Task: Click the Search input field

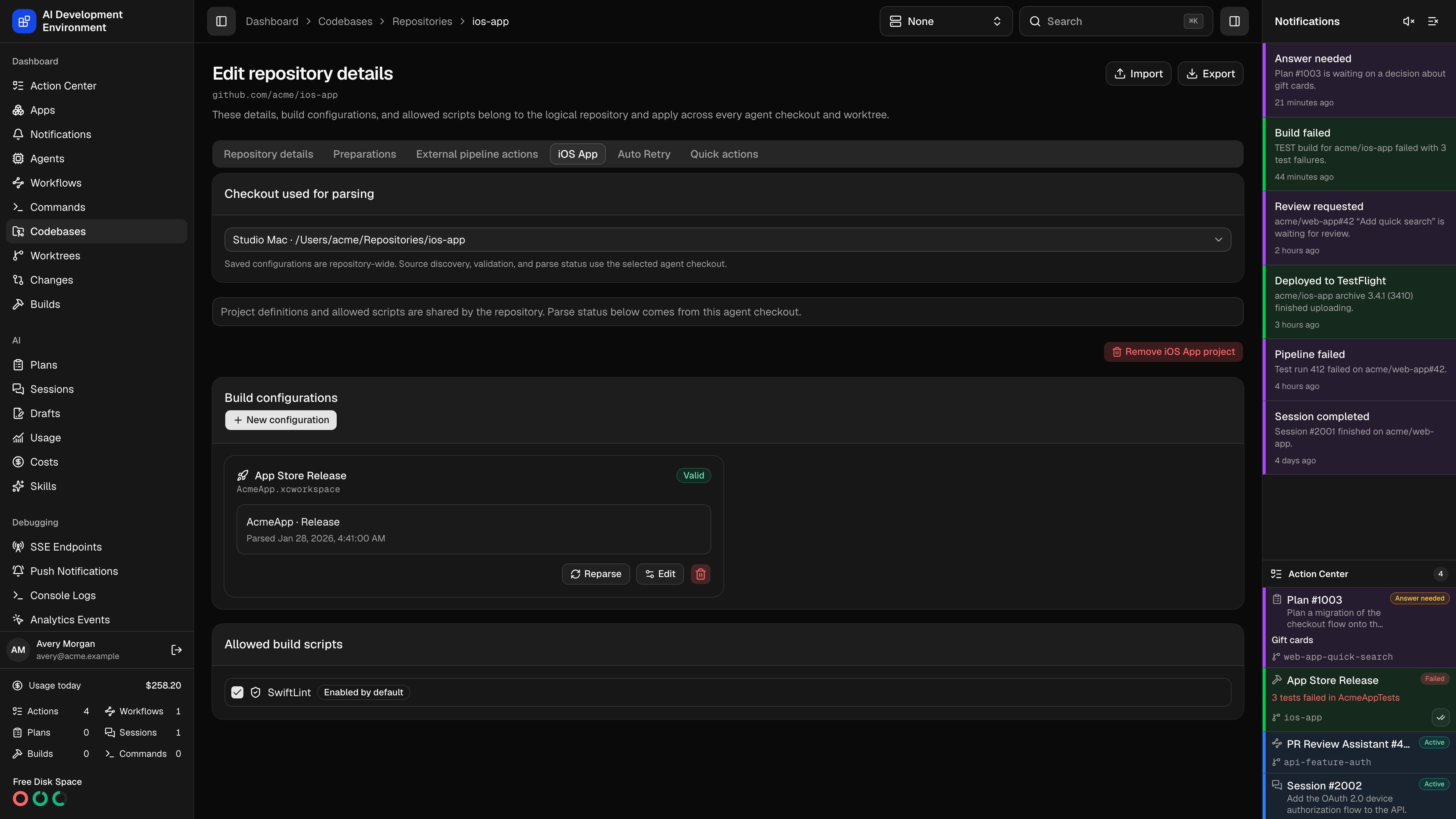Action: (x=1116, y=22)
